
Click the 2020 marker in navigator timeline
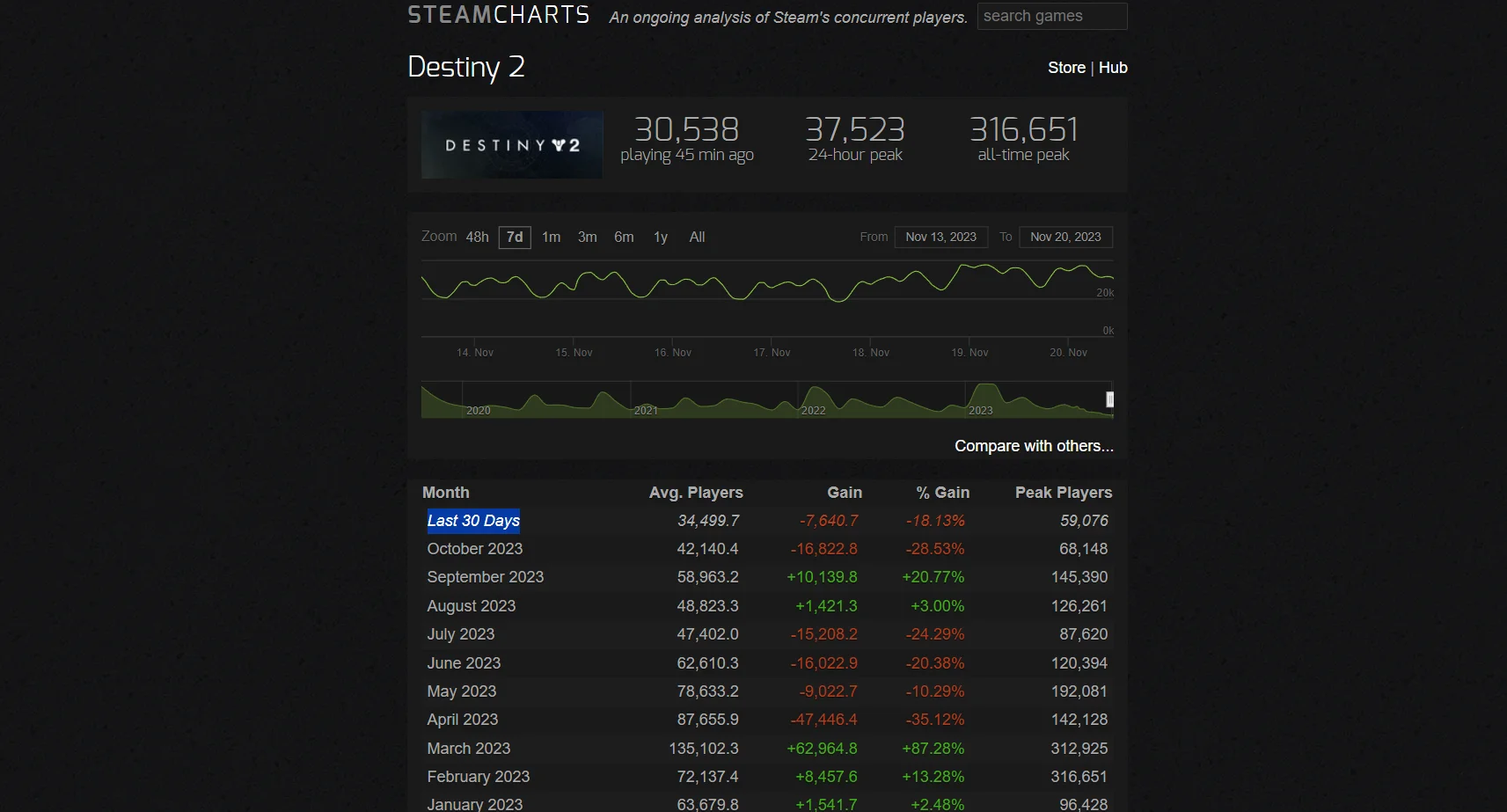pos(479,410)
